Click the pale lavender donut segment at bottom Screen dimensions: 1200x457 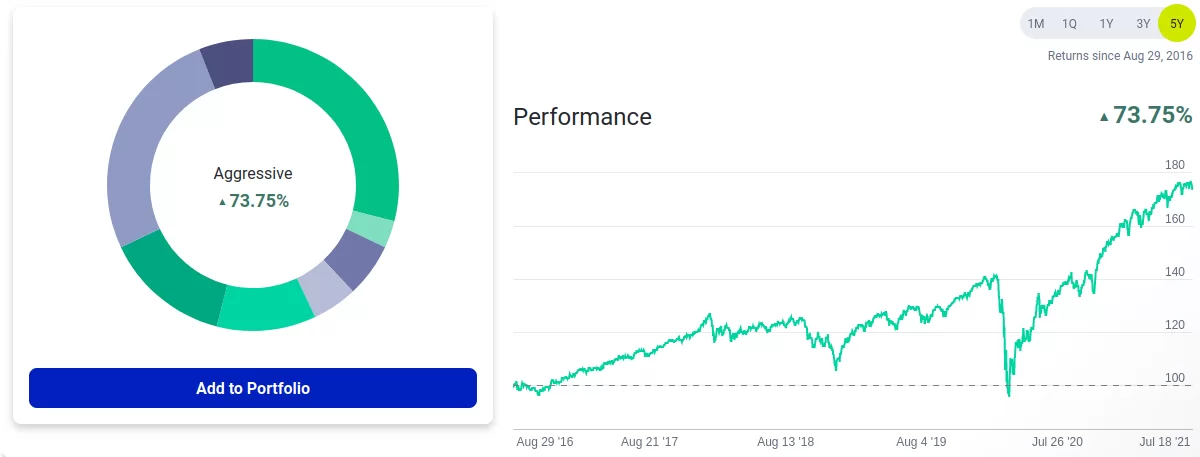pos(325,288)
